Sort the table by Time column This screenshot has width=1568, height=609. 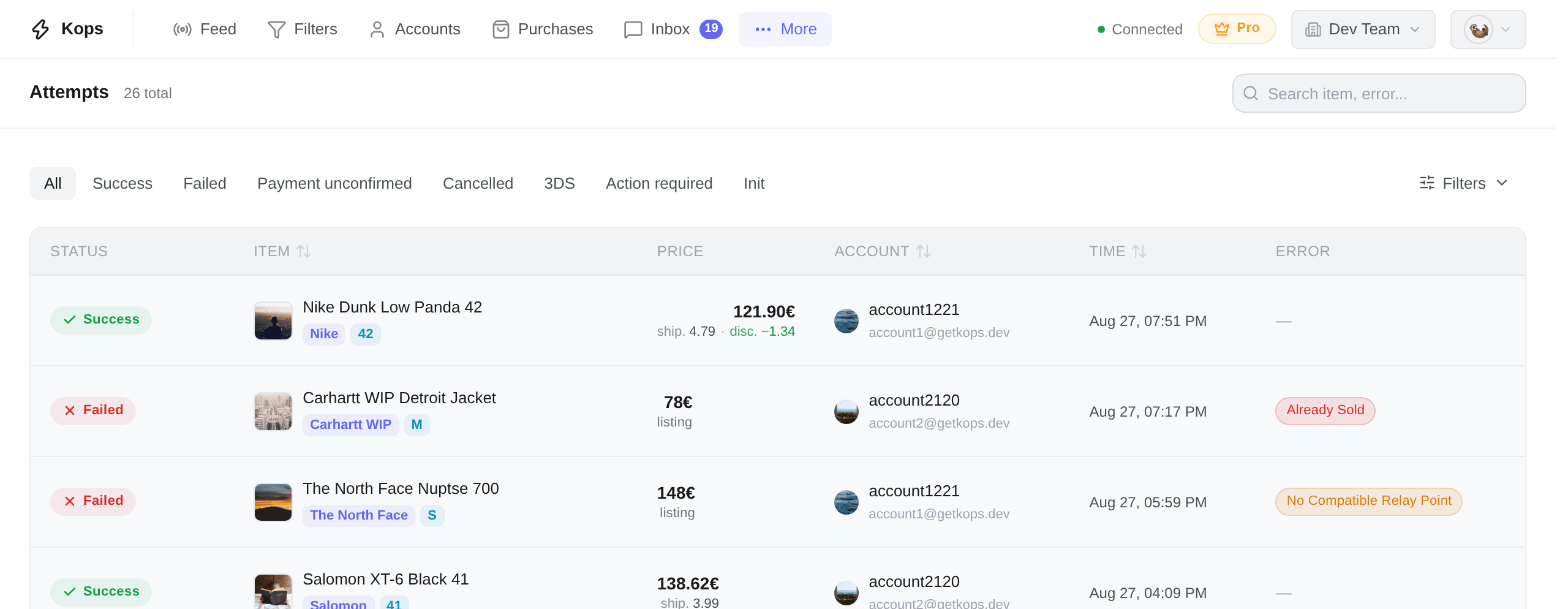pos(1118,251)
